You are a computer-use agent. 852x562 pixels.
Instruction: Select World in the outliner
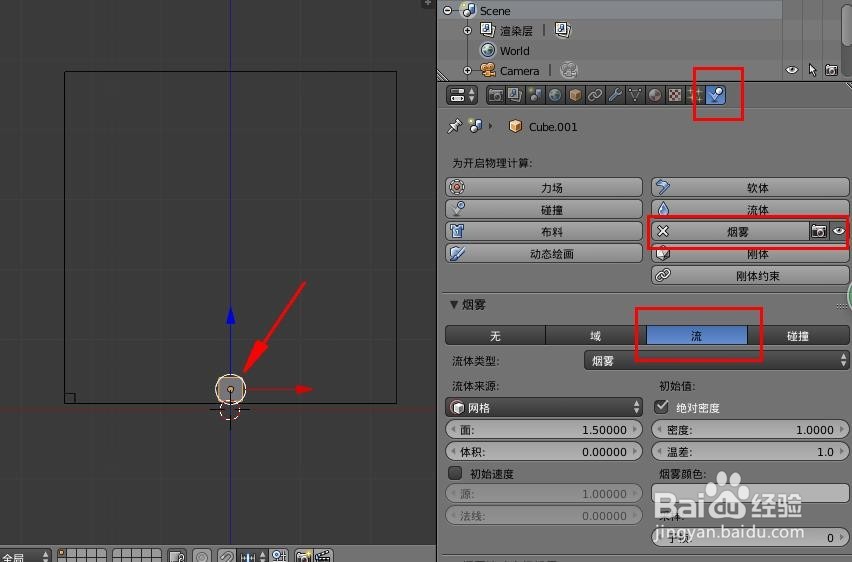[514, 51]
